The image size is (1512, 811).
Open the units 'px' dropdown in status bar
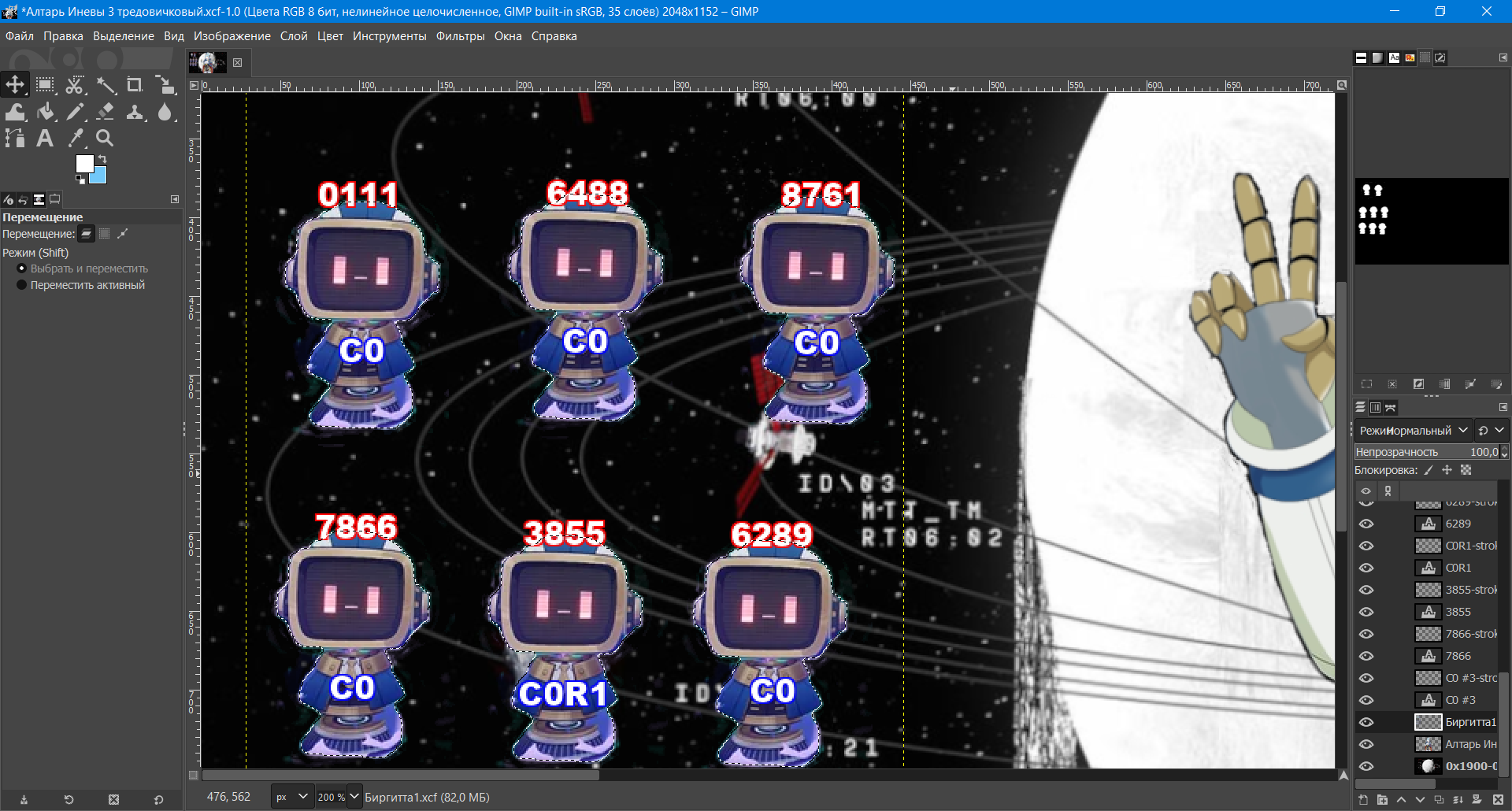(292, 797)
